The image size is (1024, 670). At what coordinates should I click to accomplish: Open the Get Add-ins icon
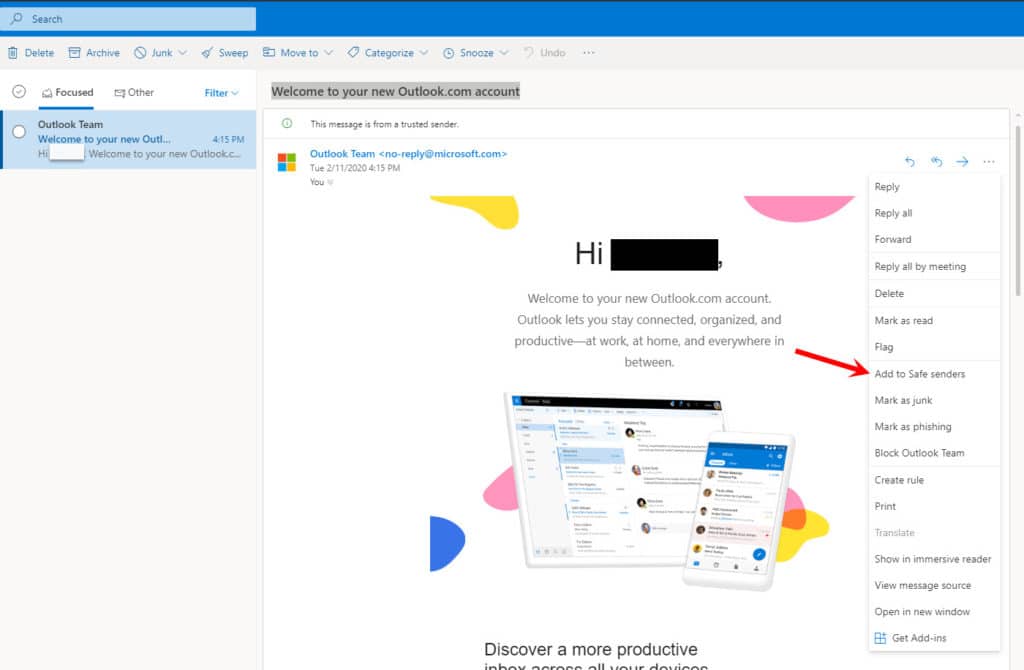point(914,637)
